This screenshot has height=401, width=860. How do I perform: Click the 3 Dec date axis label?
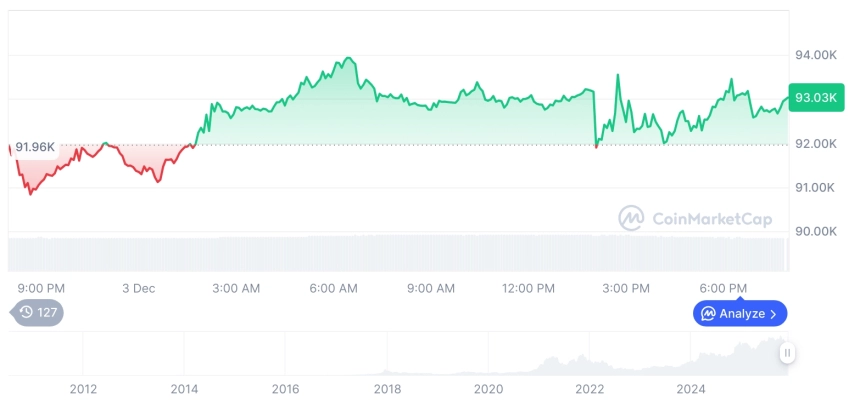pos(139,288)
